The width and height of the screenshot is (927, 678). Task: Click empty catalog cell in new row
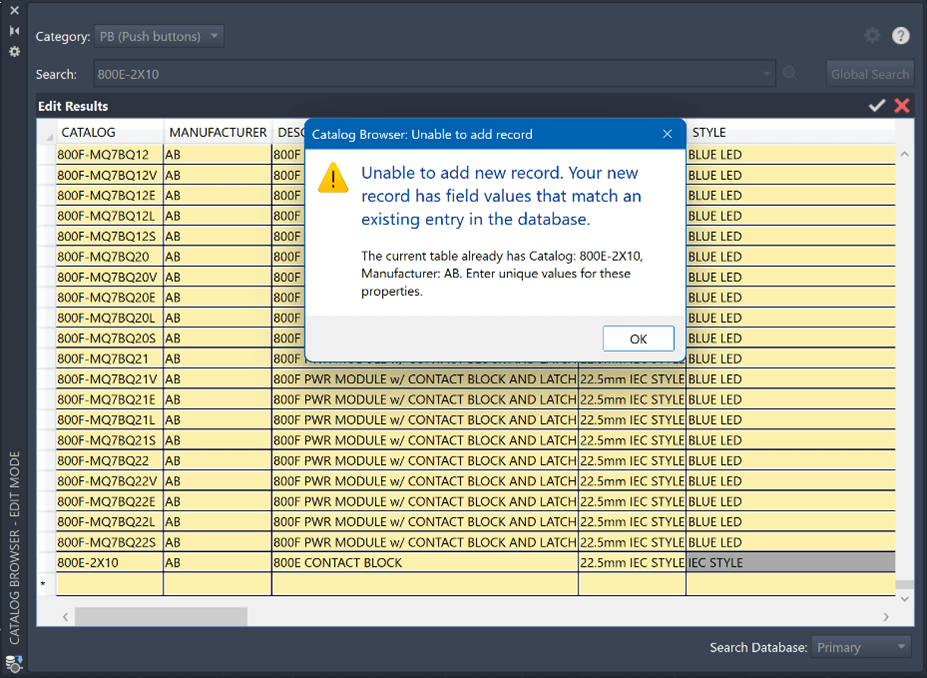click(110, 584)
